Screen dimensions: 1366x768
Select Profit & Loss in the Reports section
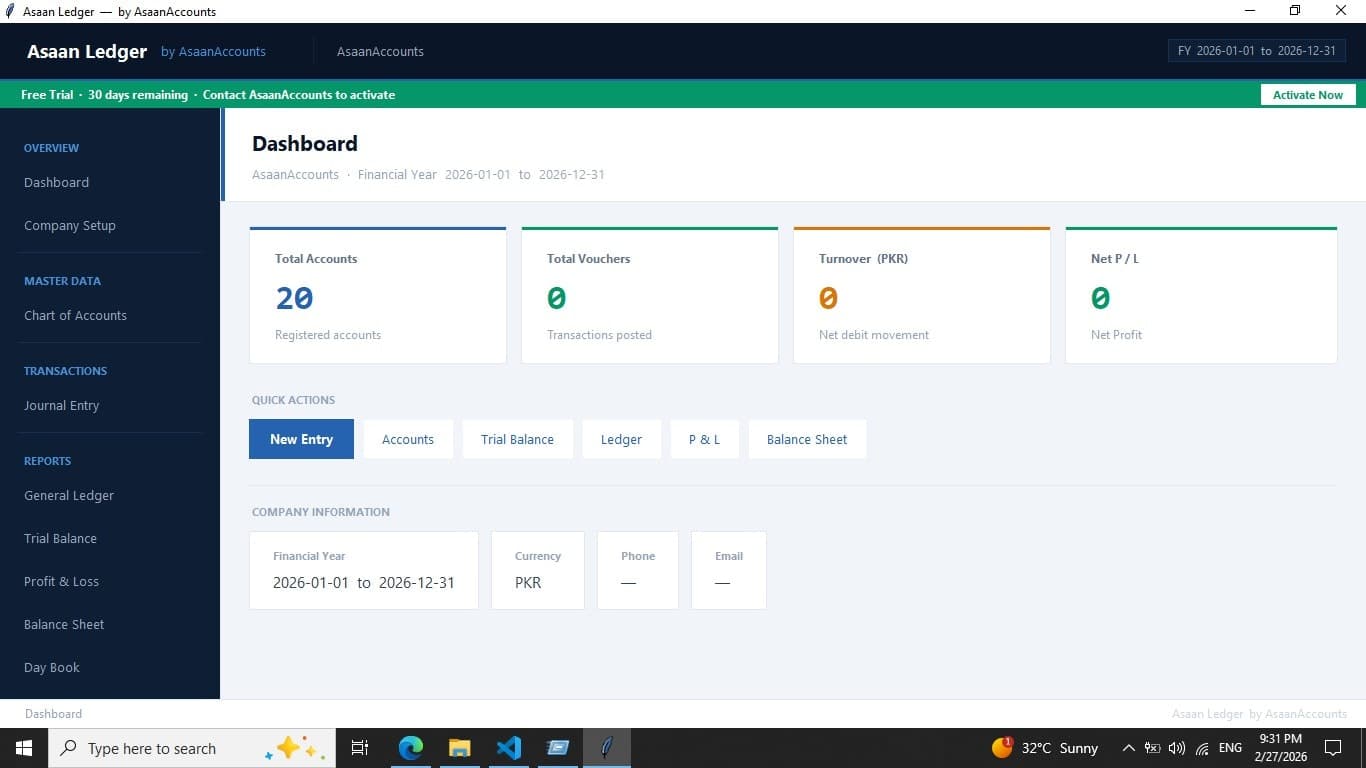(x=61, y=581)
